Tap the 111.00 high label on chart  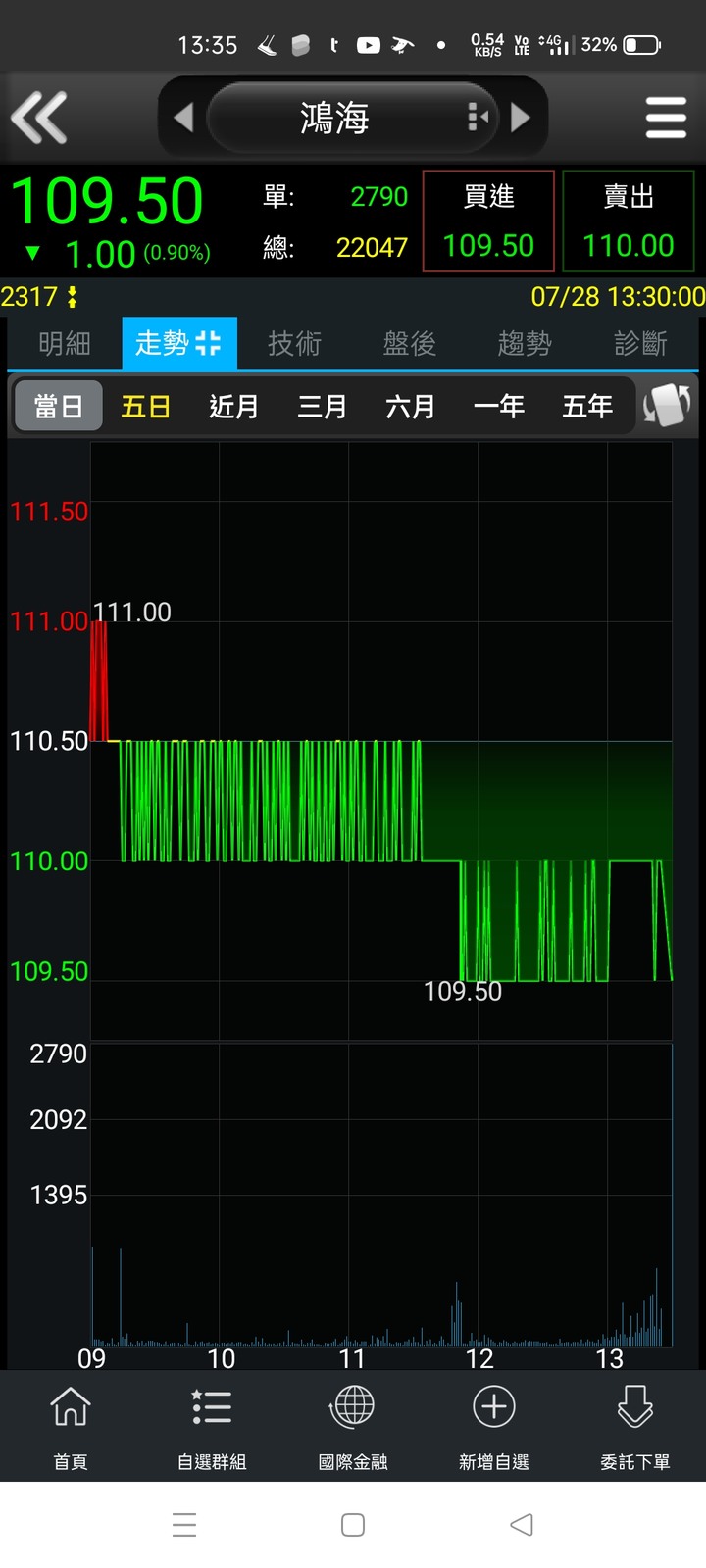[x=132, y=612]
